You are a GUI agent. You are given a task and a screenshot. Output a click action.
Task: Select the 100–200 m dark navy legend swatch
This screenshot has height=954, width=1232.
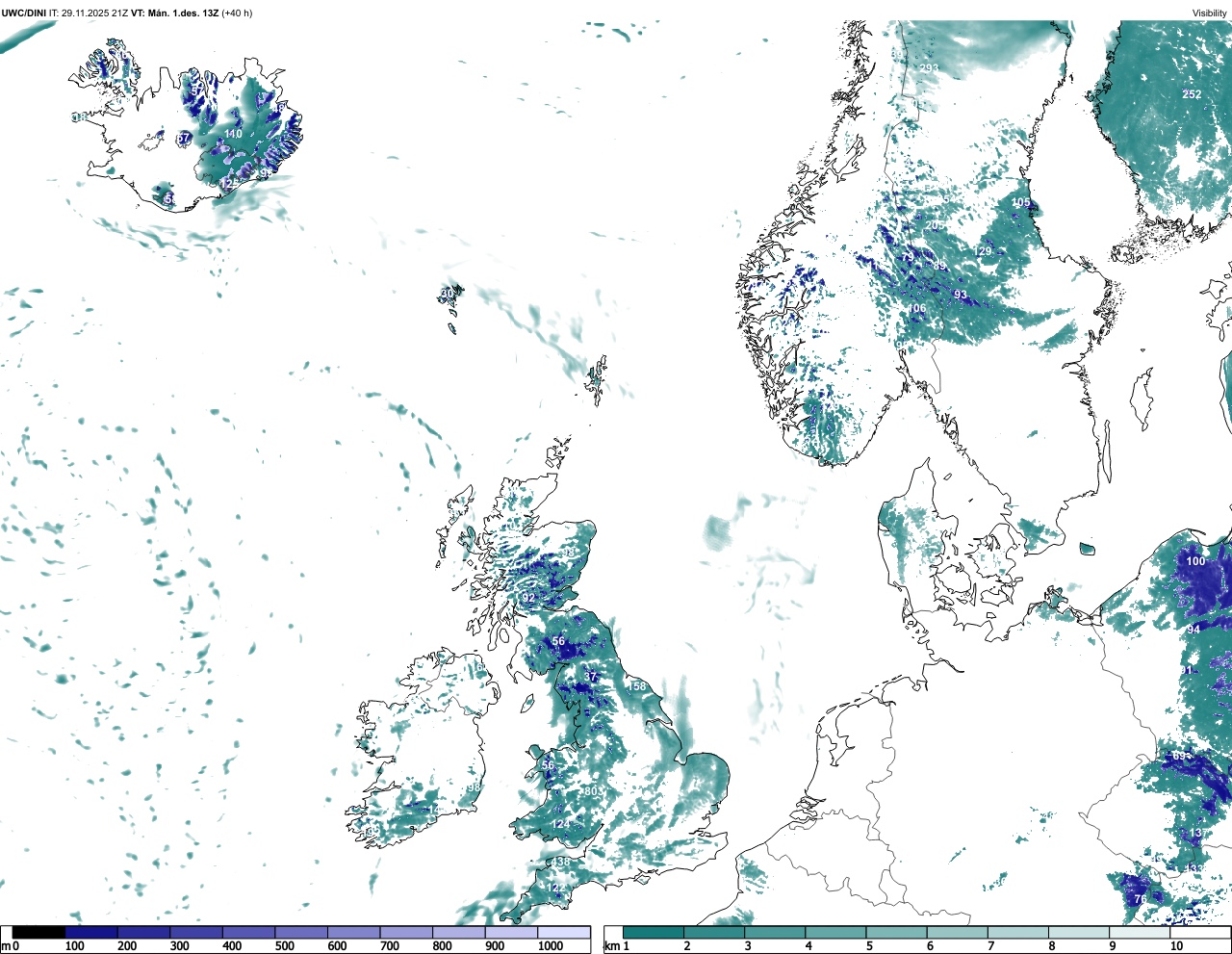coord(91,932)
